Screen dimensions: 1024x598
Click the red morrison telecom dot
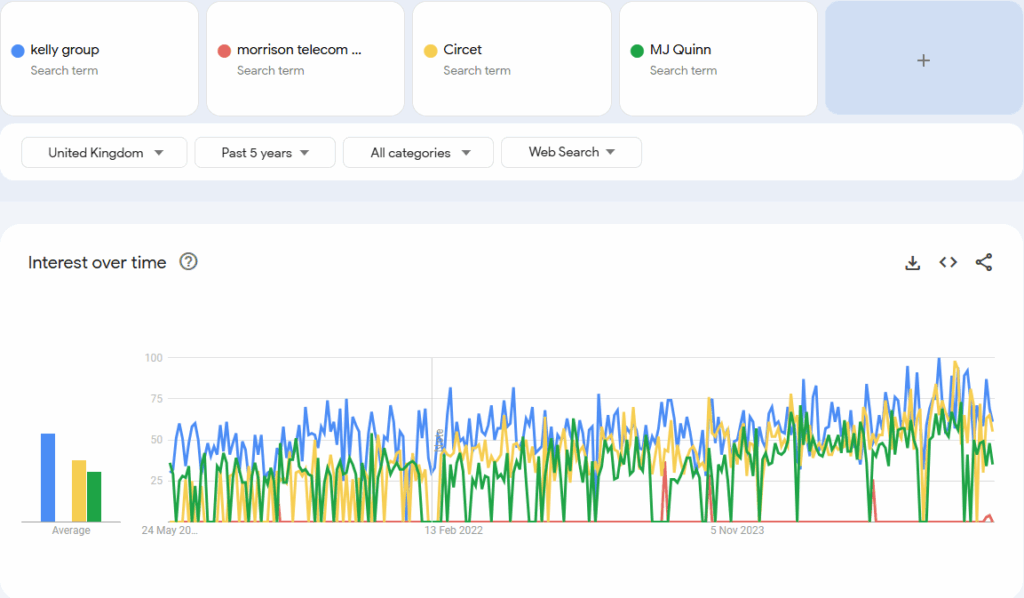click(224, 51)
